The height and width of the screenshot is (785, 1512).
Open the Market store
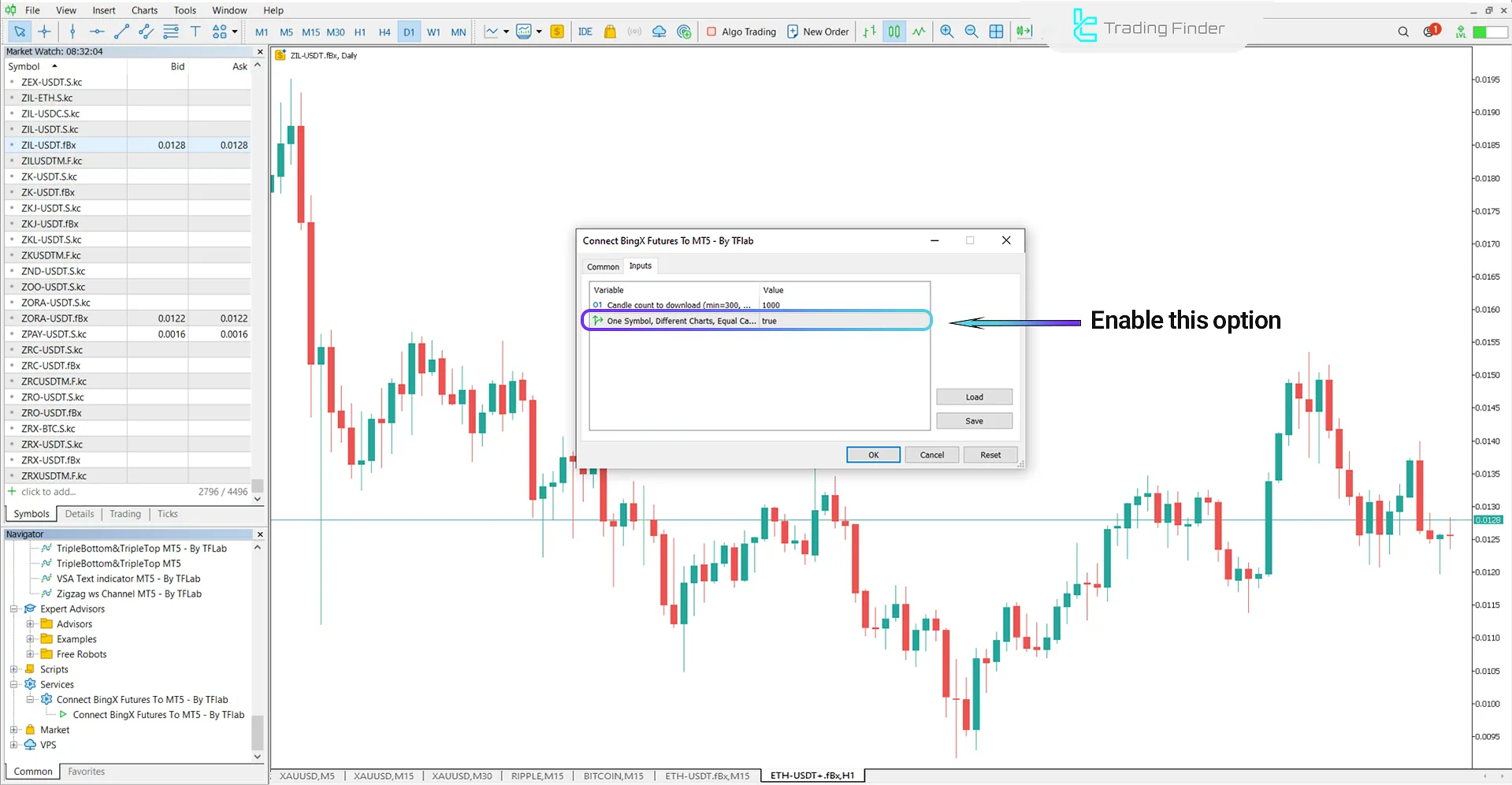tap(610, 32)
